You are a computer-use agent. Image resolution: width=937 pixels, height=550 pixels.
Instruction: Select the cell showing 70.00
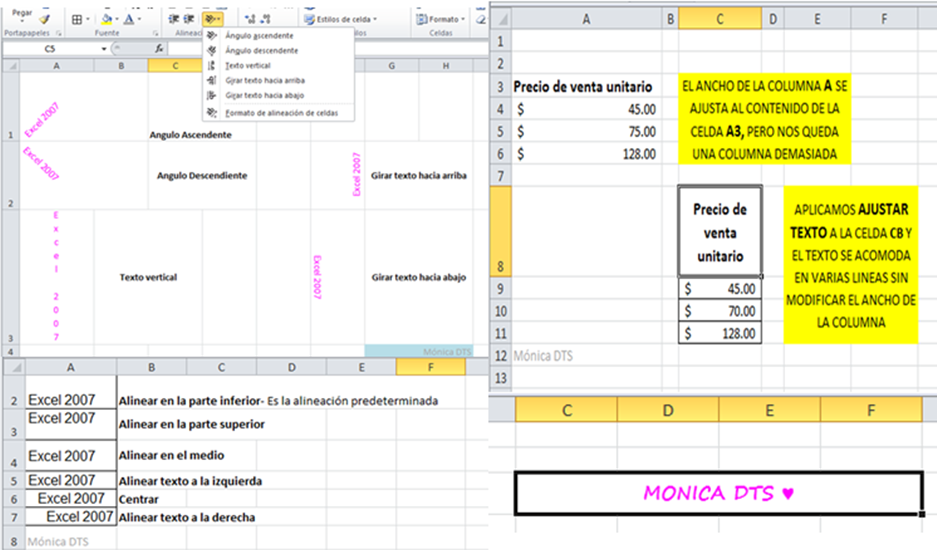click(x=720, y=311)
